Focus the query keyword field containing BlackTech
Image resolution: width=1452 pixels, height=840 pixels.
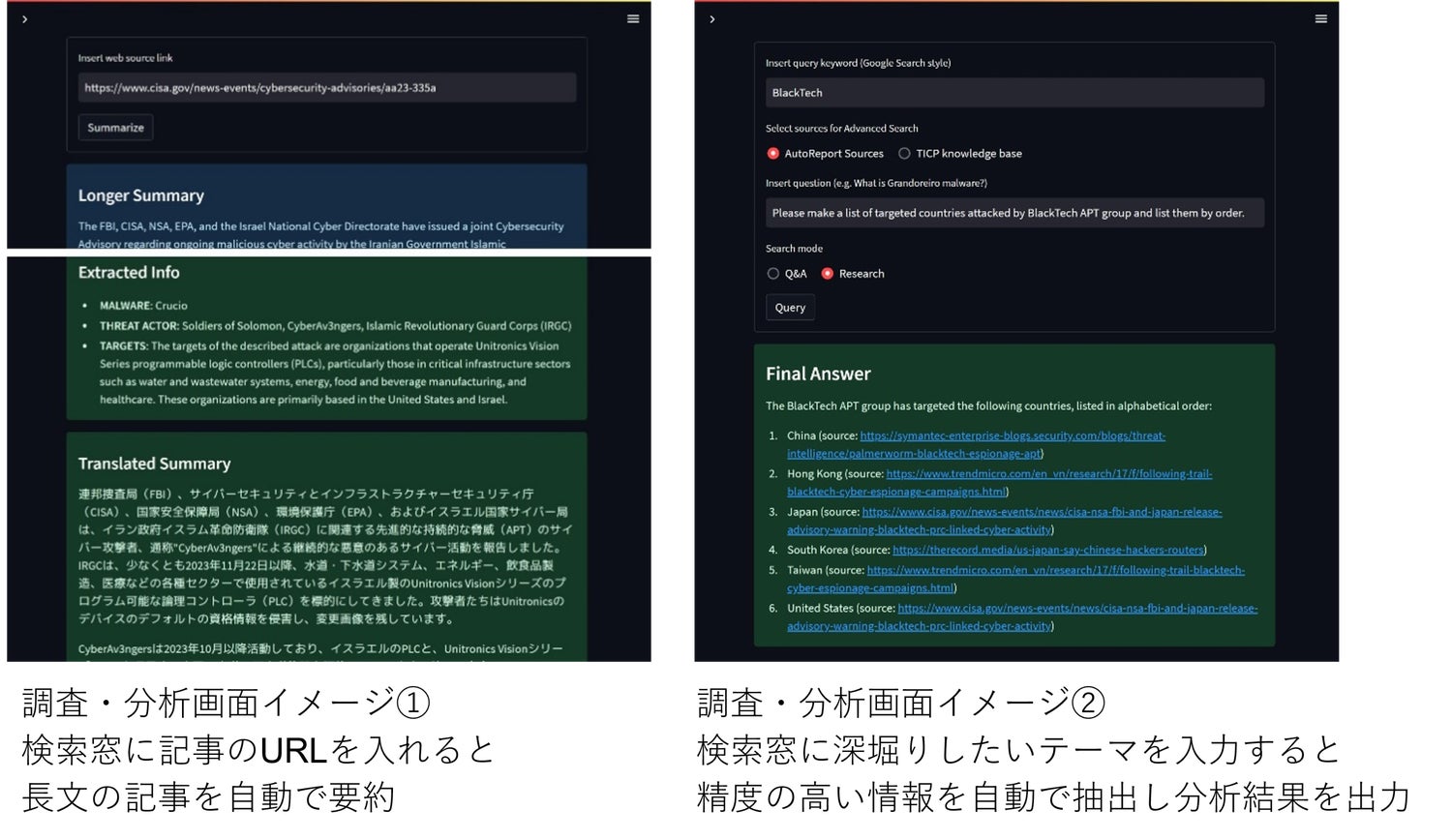1013,93
